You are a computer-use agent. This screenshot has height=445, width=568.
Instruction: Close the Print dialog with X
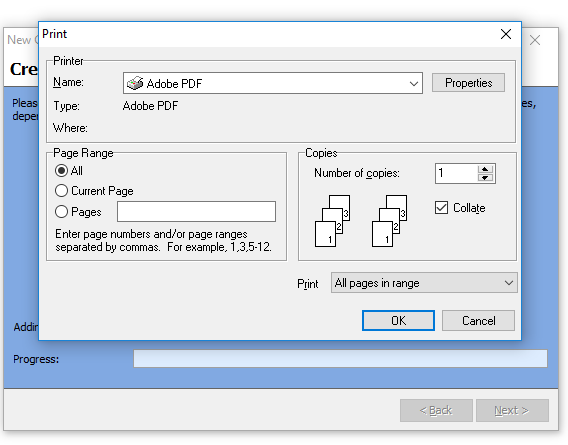[x=506, y=34]
